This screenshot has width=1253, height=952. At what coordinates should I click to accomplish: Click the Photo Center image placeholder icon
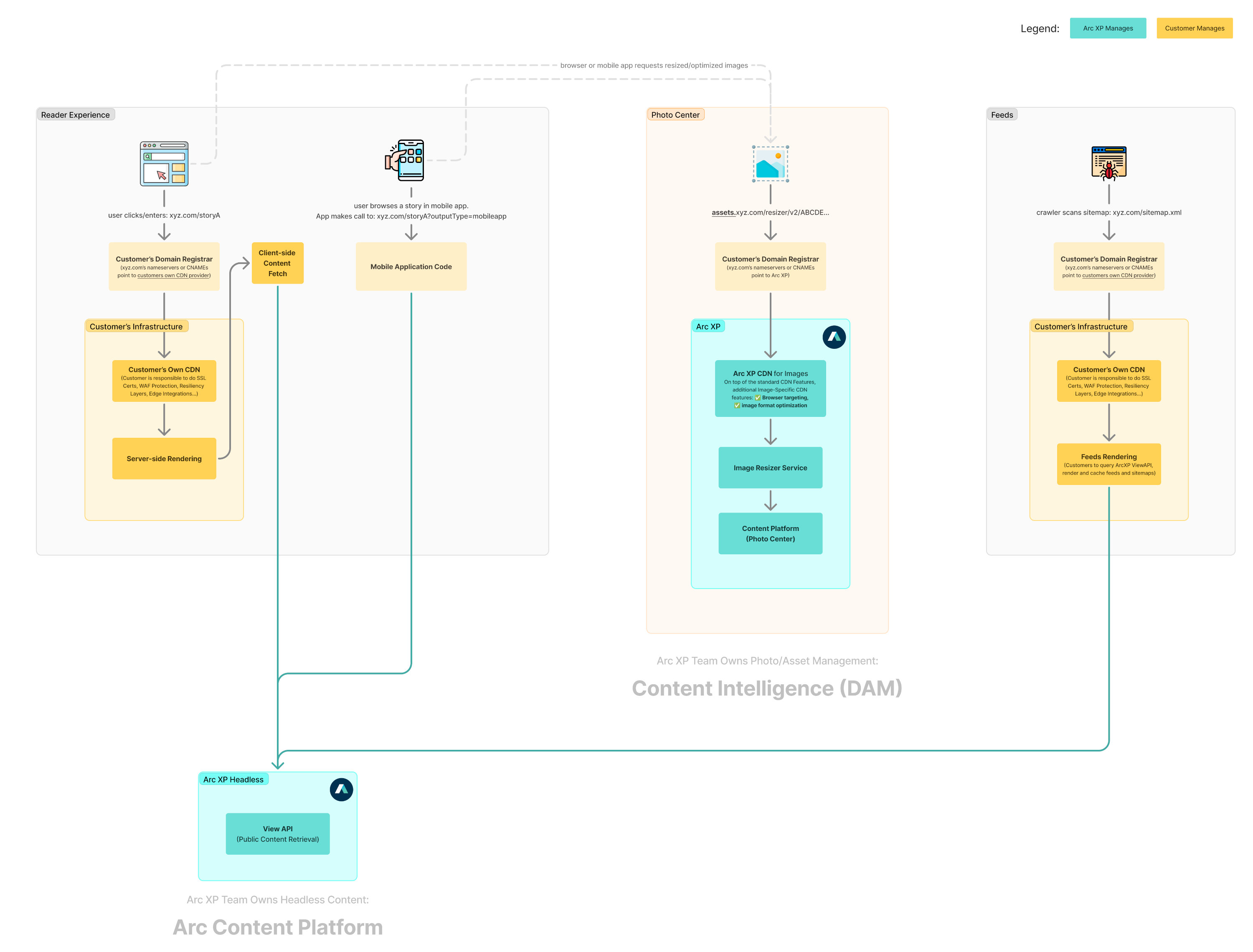tap(770, 164)
